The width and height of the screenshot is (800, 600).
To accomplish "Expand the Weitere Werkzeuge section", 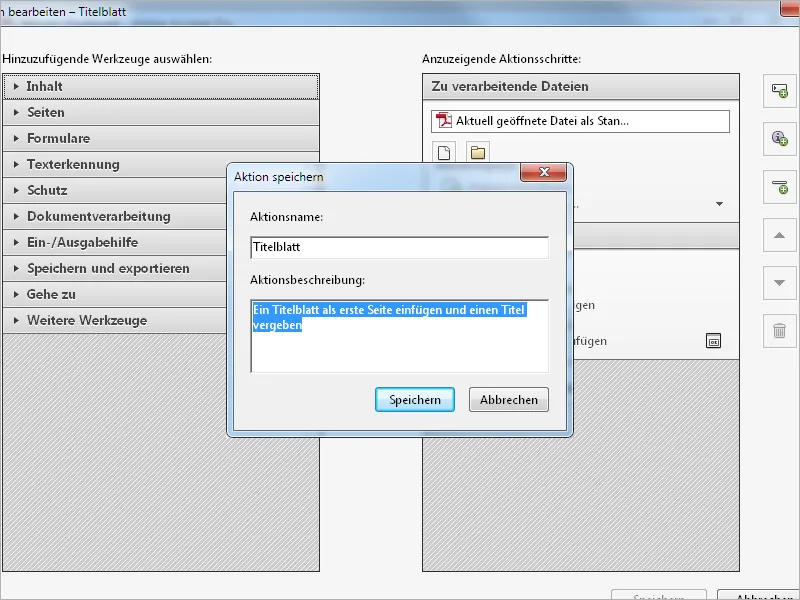I will tap(115, 320).
